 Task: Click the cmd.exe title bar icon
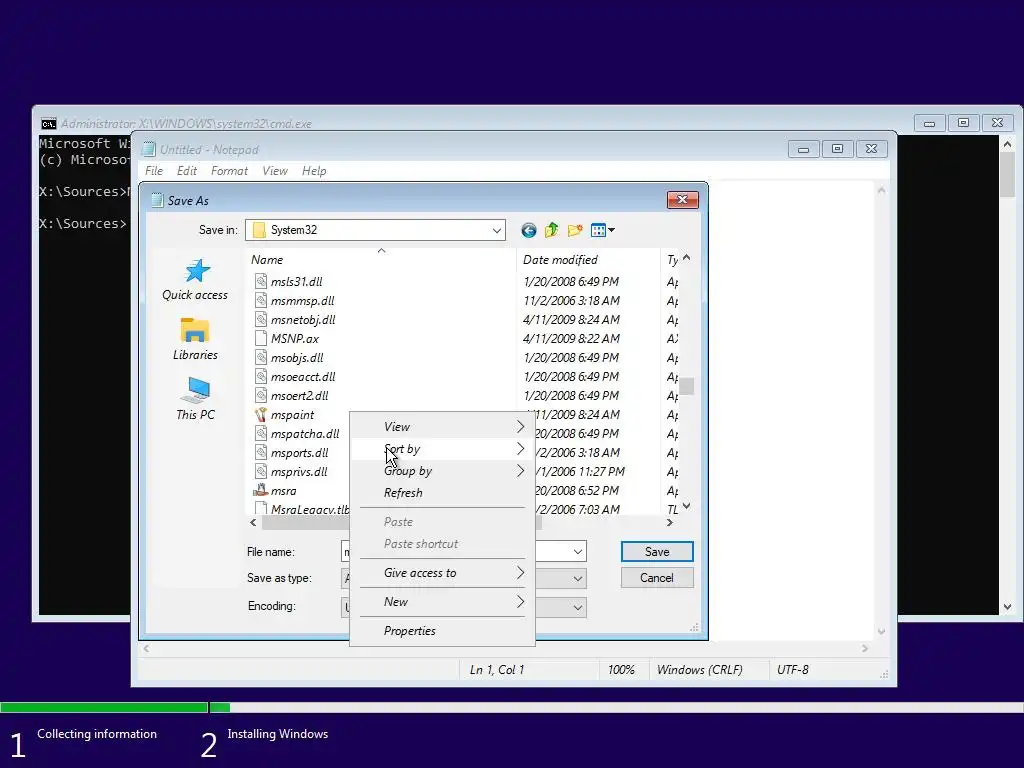(49, 123)
